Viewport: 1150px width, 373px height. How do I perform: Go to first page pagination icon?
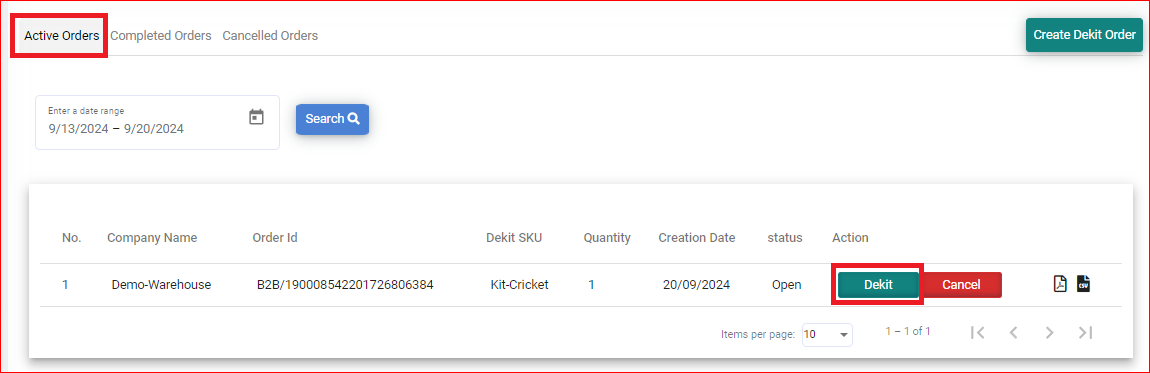point(977,333)
